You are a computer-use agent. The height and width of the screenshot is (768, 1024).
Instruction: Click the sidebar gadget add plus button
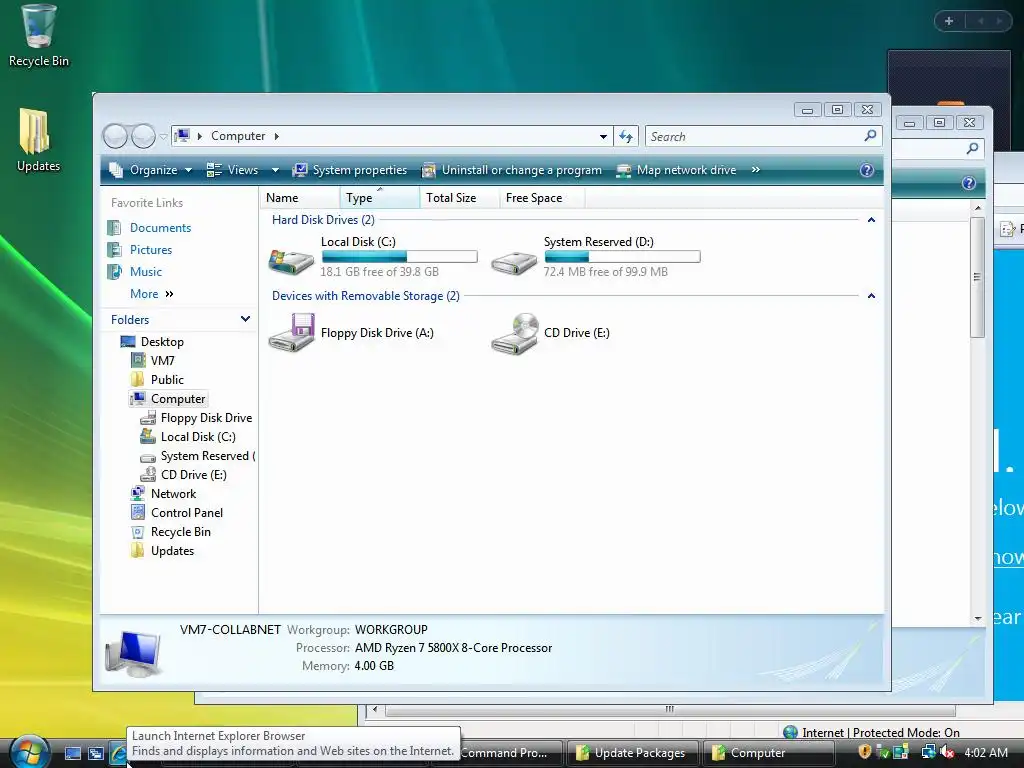(949, 21)
